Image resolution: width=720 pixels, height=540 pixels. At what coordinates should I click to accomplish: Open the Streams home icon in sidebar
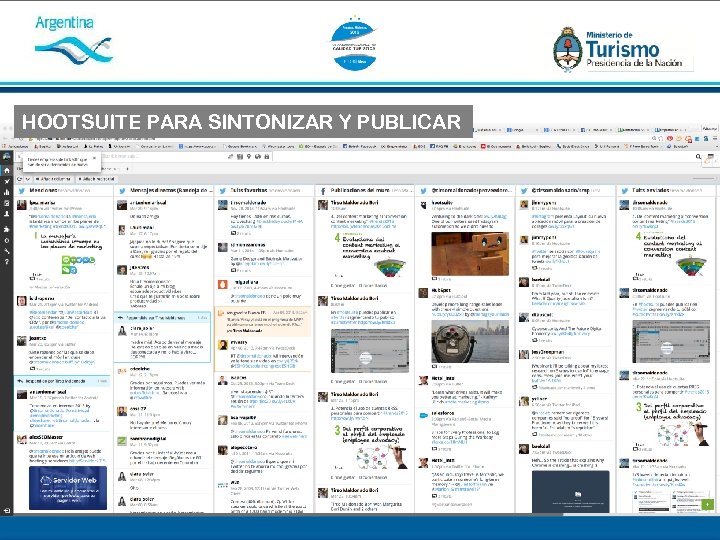(6, 170)
